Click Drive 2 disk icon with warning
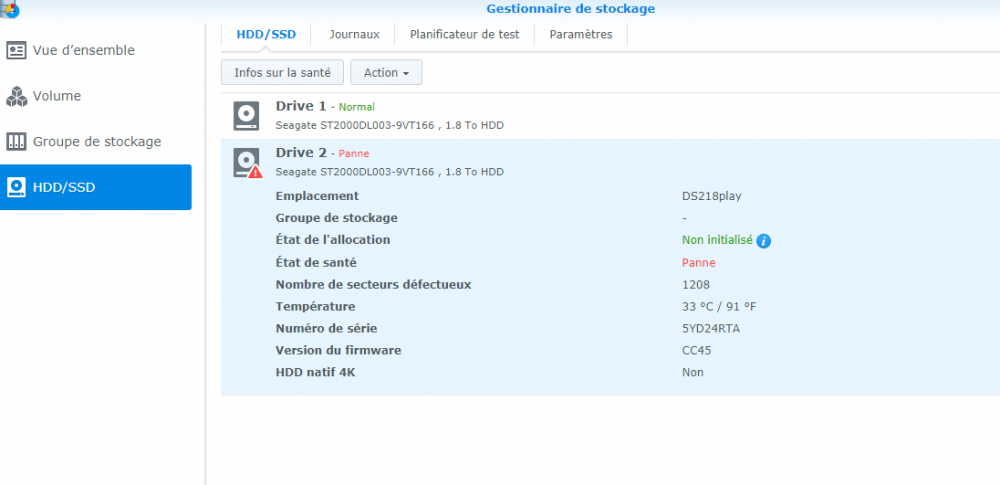This screenshot has width=1000, height=485. pos(247,163)
